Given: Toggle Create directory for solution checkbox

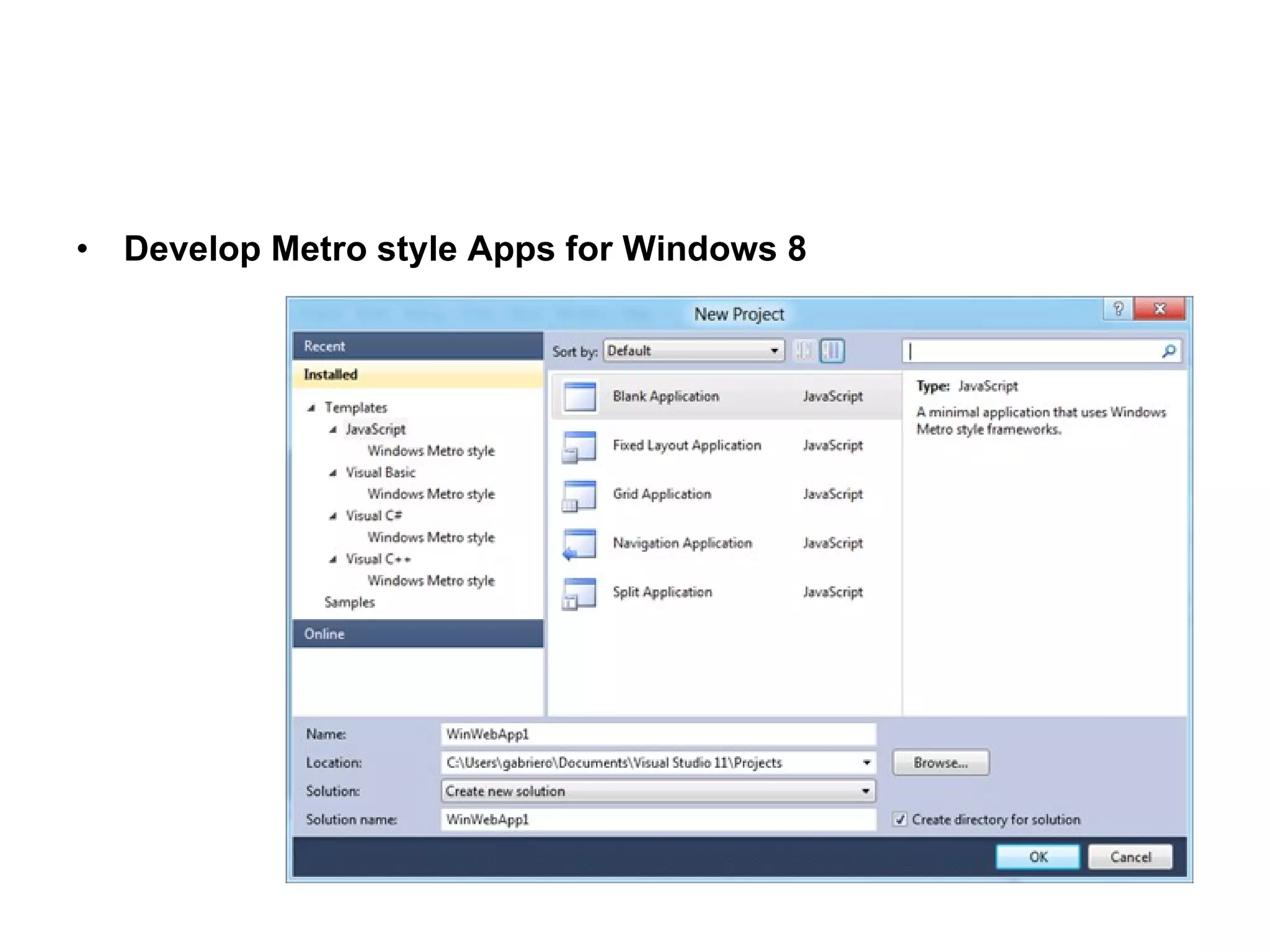Looking at the screenshot, I should [x=900, y=819].
